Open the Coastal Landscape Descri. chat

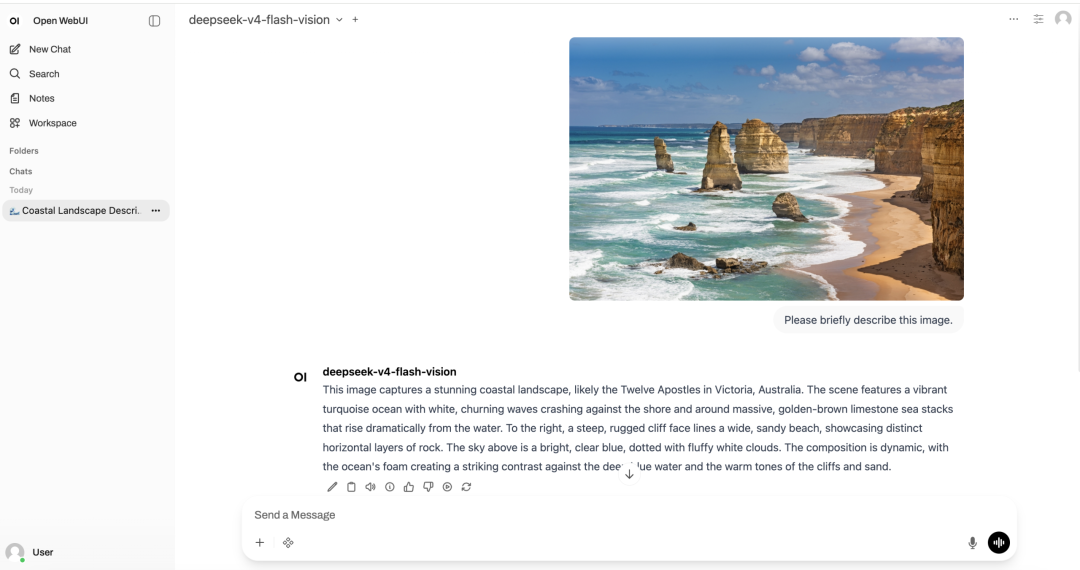click(80, 211)
